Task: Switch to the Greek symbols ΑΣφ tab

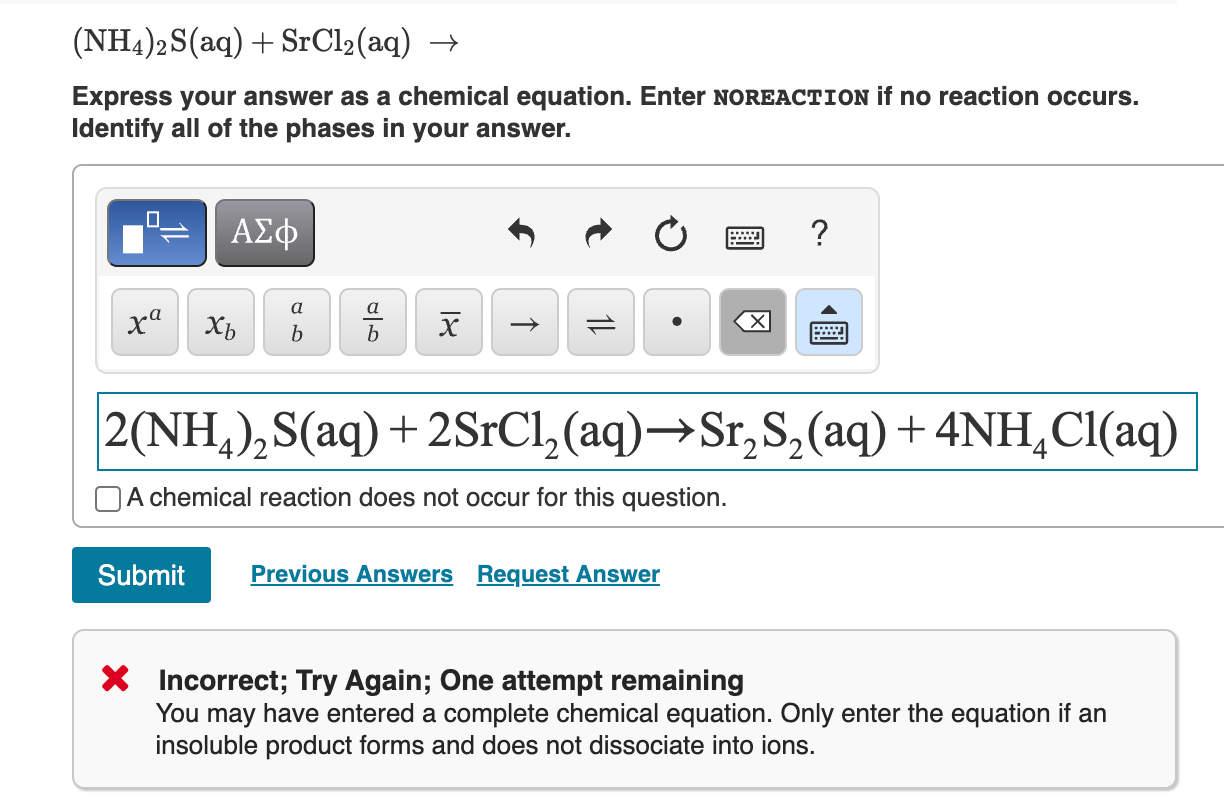Action: pyautogui.click(x=264, y=232)
